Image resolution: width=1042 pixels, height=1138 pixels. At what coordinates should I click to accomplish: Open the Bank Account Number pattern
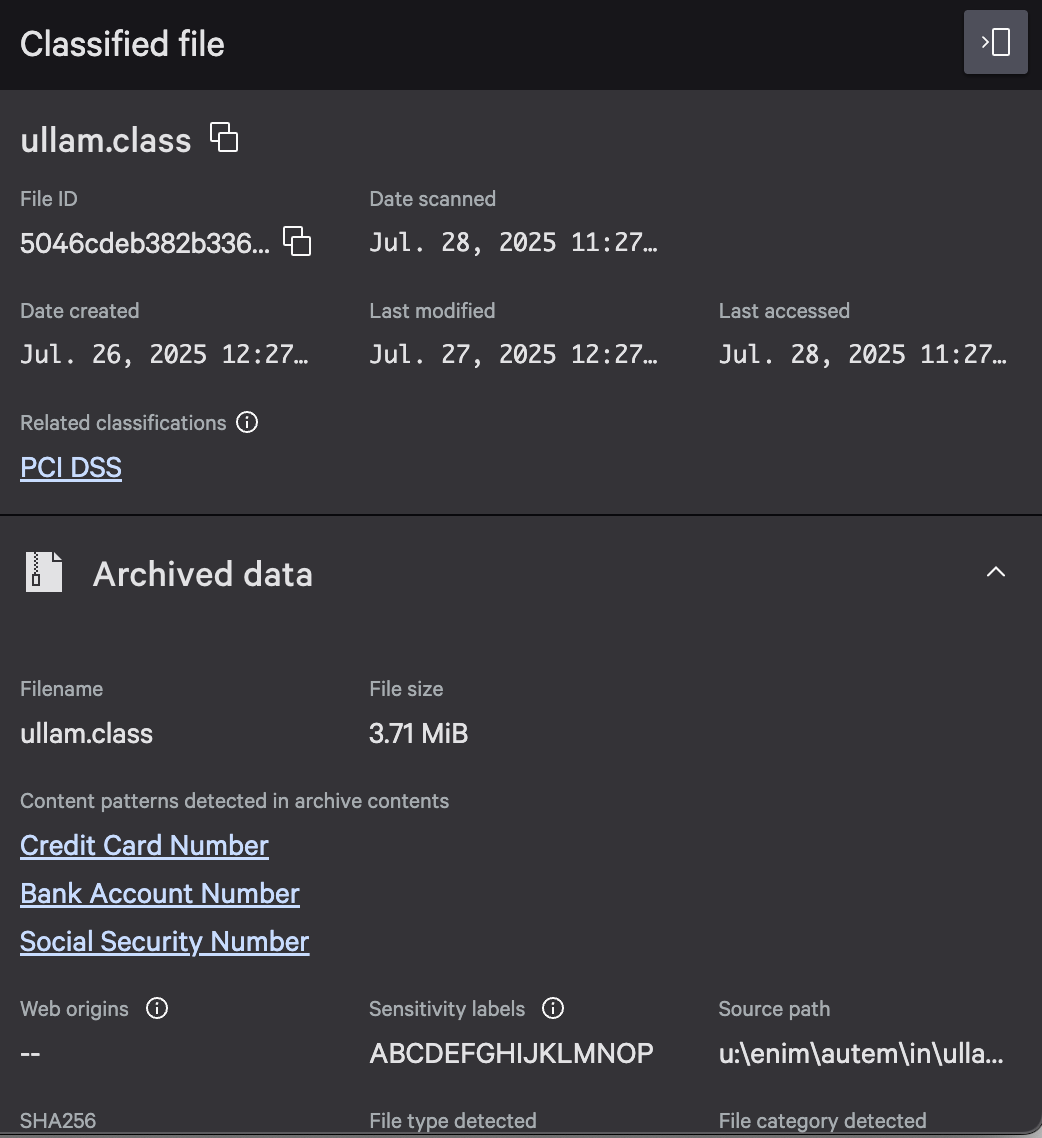pyautogui.click(x=160, y=893)
